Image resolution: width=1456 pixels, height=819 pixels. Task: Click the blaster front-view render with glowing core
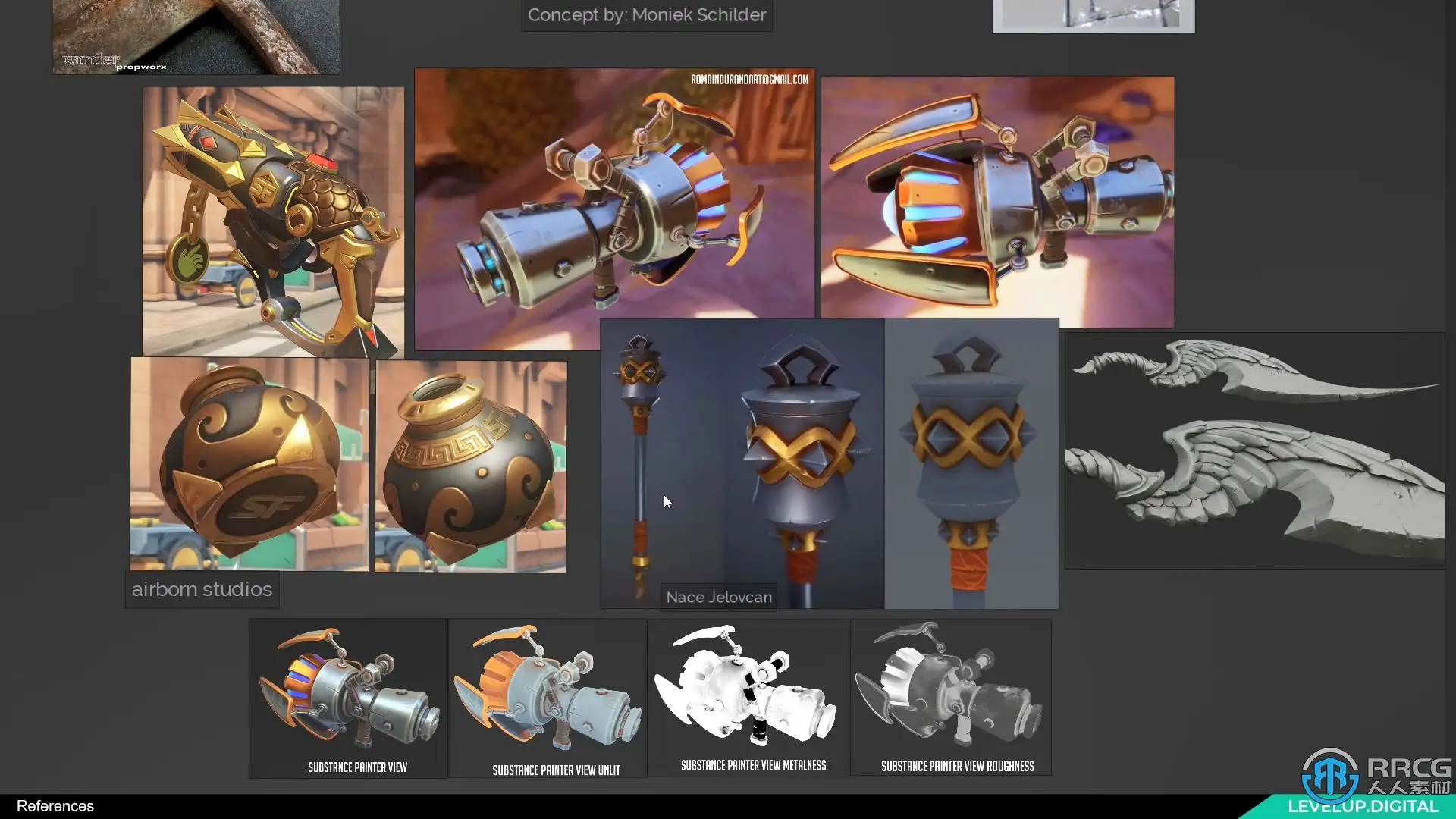pyautogui.click(x=997, y=202)
